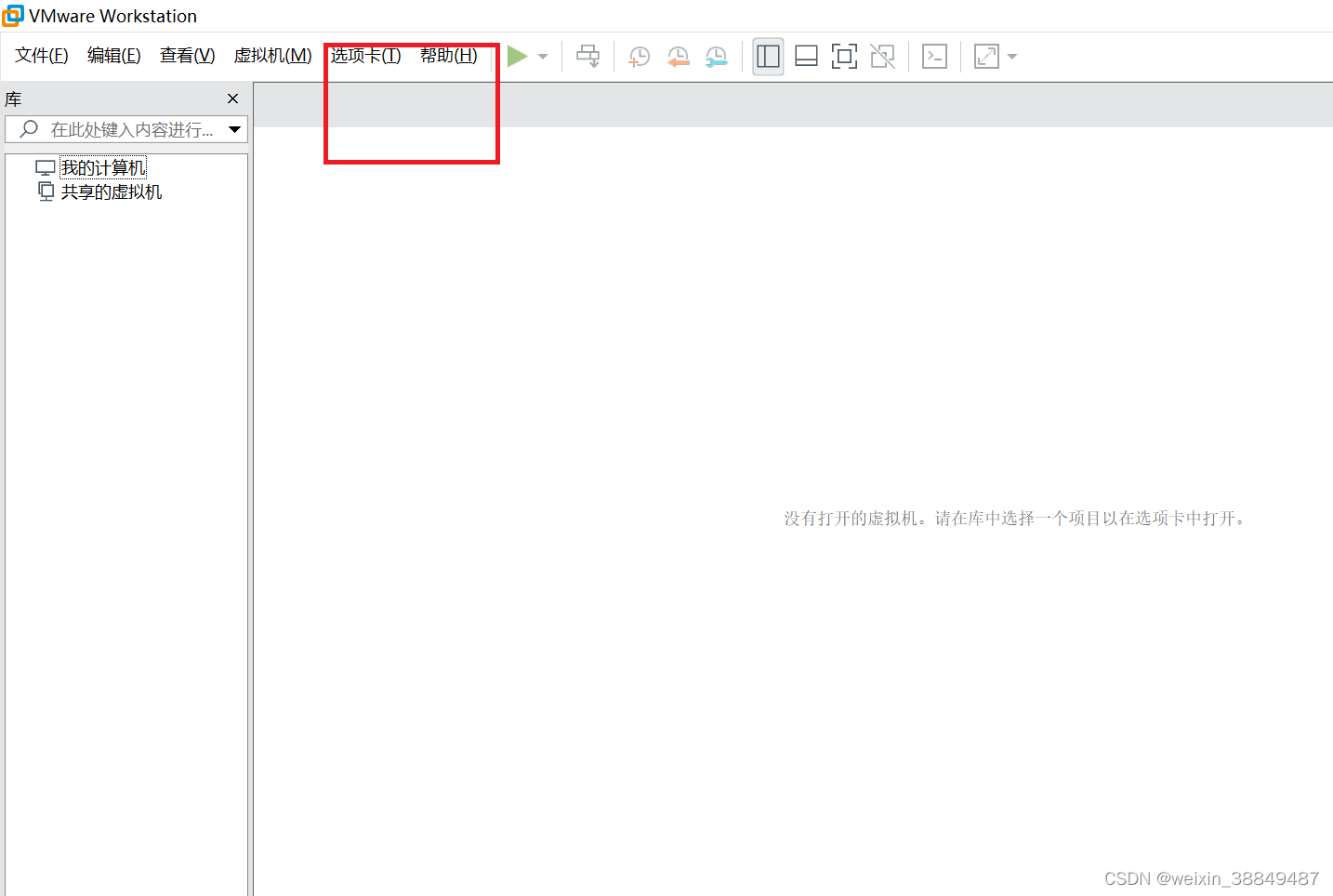
Task: Select 我的计算机 in the library tree
Action: [102, 168]
